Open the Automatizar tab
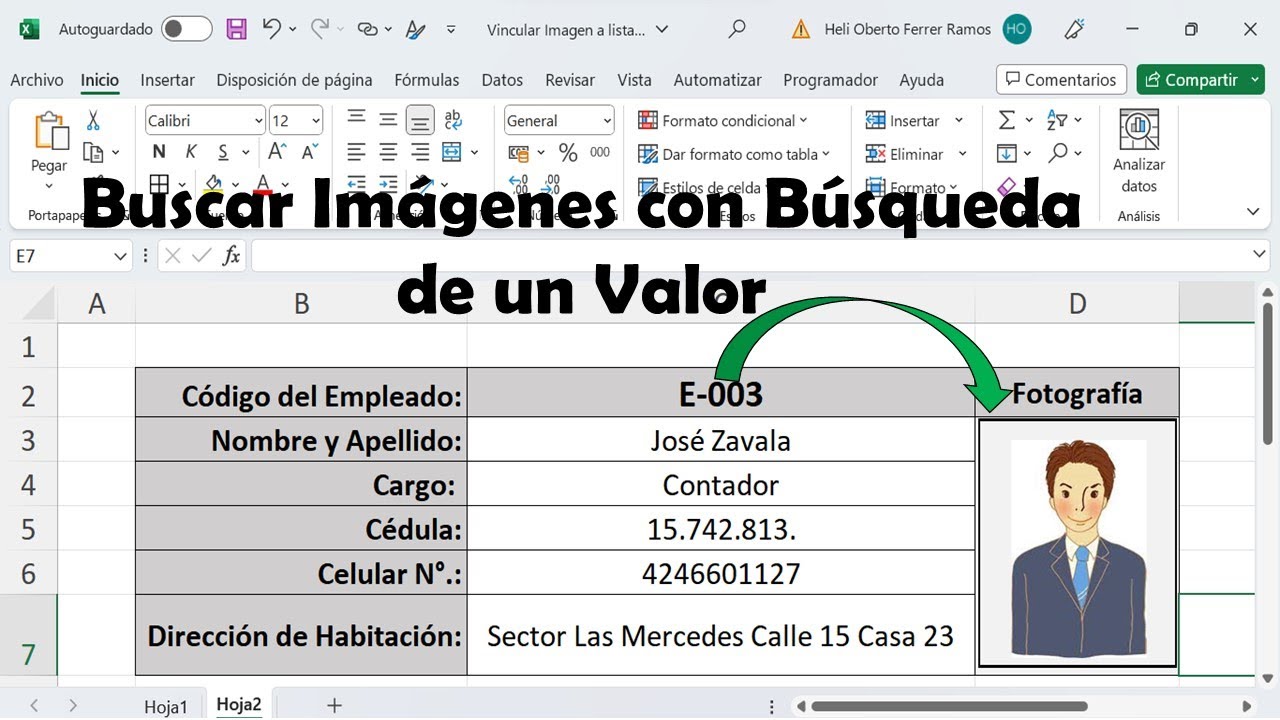The width and height of the screenshot is (1280, 720). (x=717, y=80)
